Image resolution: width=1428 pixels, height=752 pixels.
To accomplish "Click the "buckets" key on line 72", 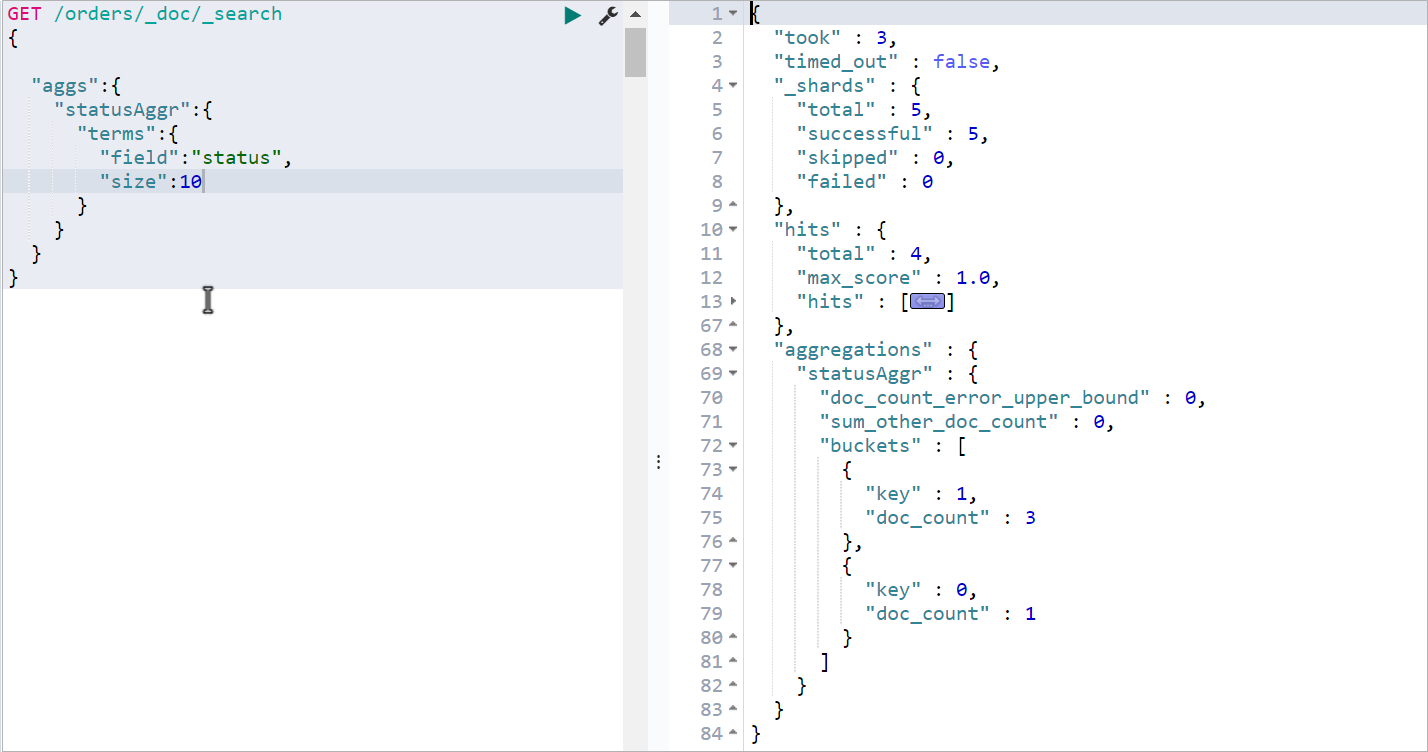I will click(870, 446).
